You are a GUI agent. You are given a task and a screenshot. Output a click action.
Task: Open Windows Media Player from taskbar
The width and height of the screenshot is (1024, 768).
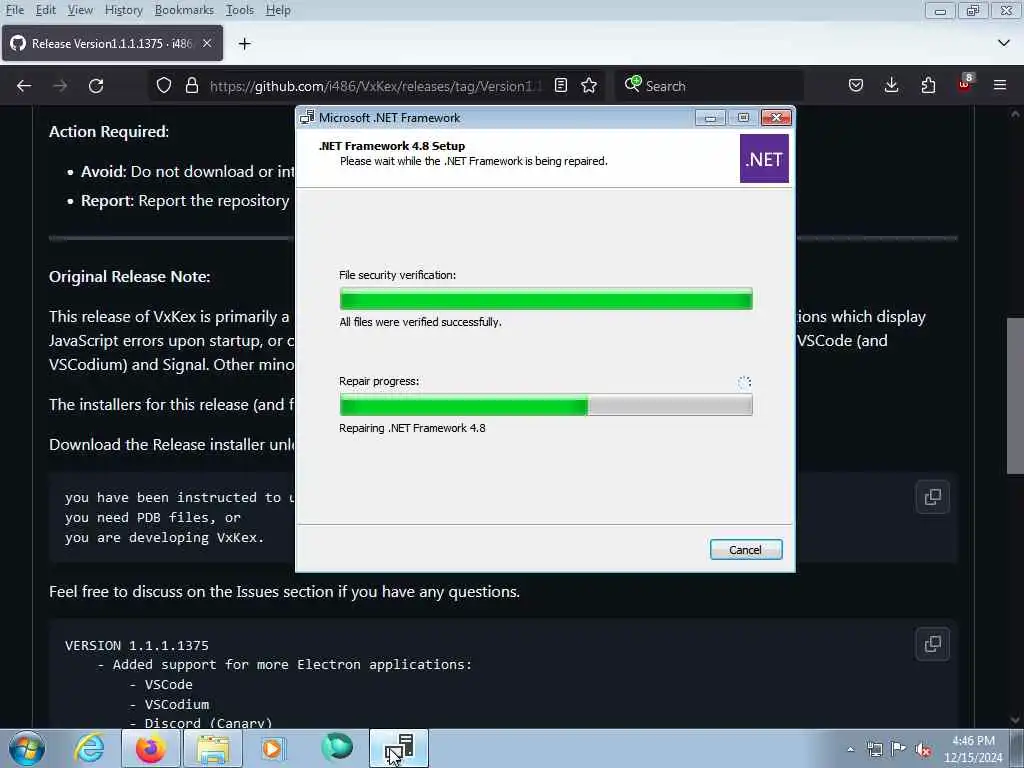click(274, 748)
